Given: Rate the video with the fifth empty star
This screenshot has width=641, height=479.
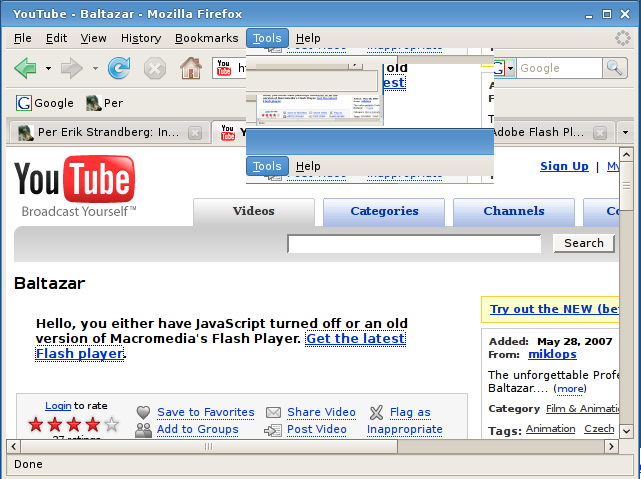Looking at the screenshot, I should (112, 425).
